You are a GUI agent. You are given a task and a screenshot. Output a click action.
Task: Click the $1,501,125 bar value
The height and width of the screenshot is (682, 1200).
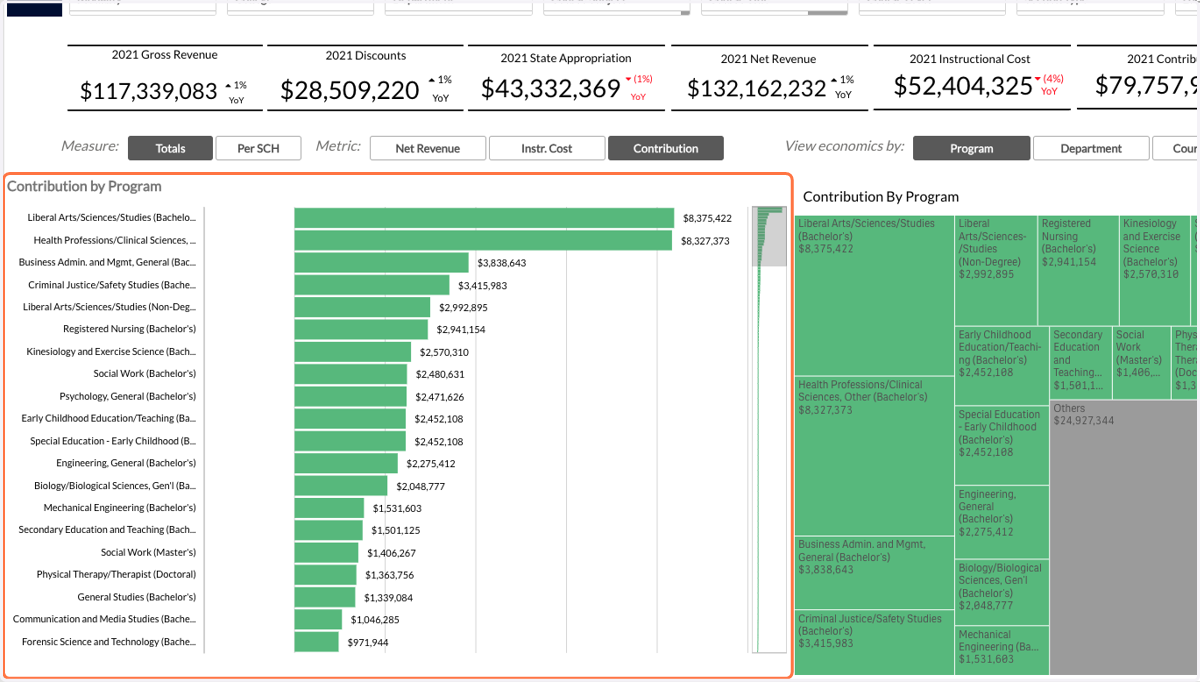(x=396, y=530)
